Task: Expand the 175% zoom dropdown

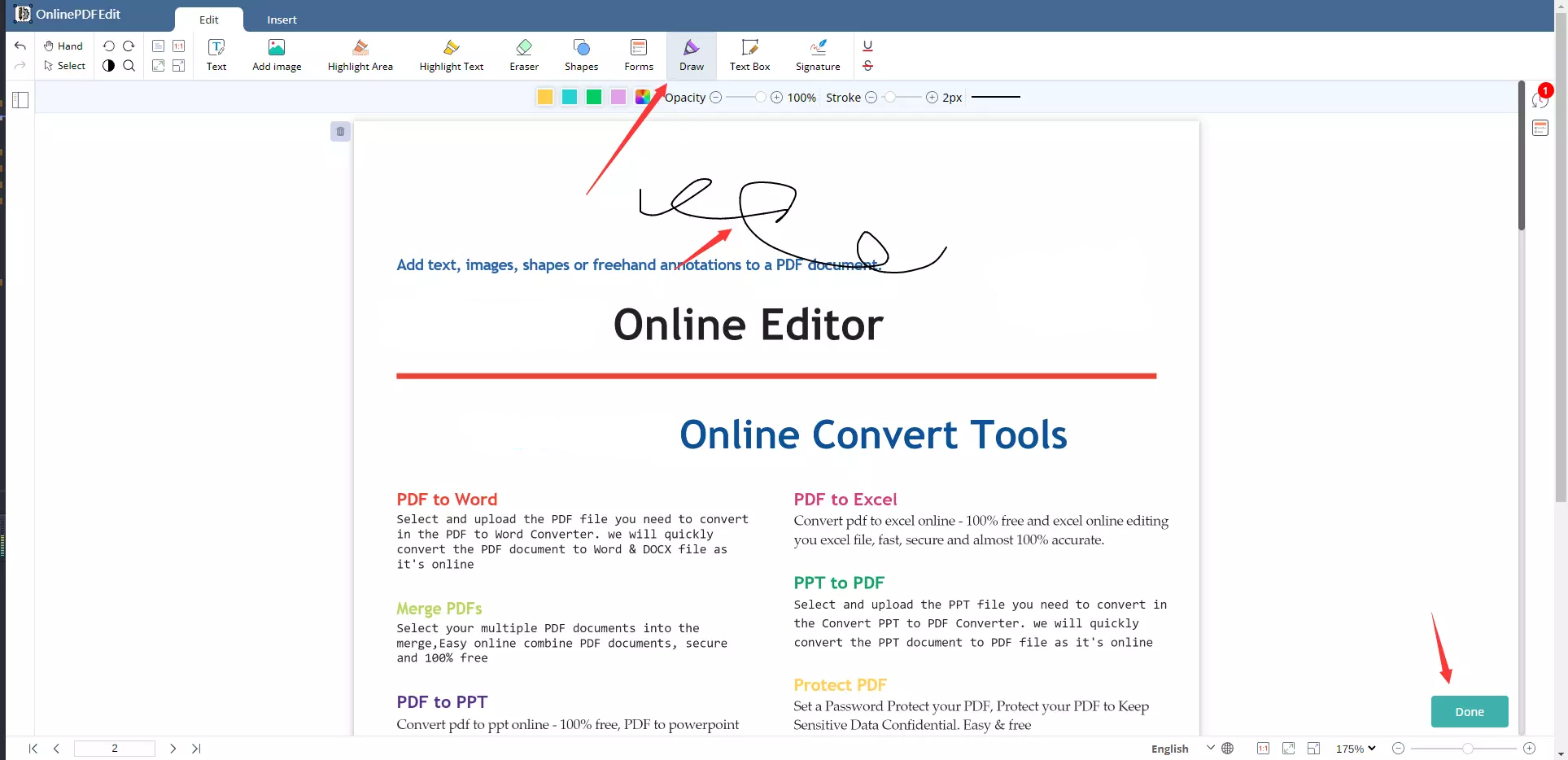Action: pyautogui.click(x=1356, y=749)
